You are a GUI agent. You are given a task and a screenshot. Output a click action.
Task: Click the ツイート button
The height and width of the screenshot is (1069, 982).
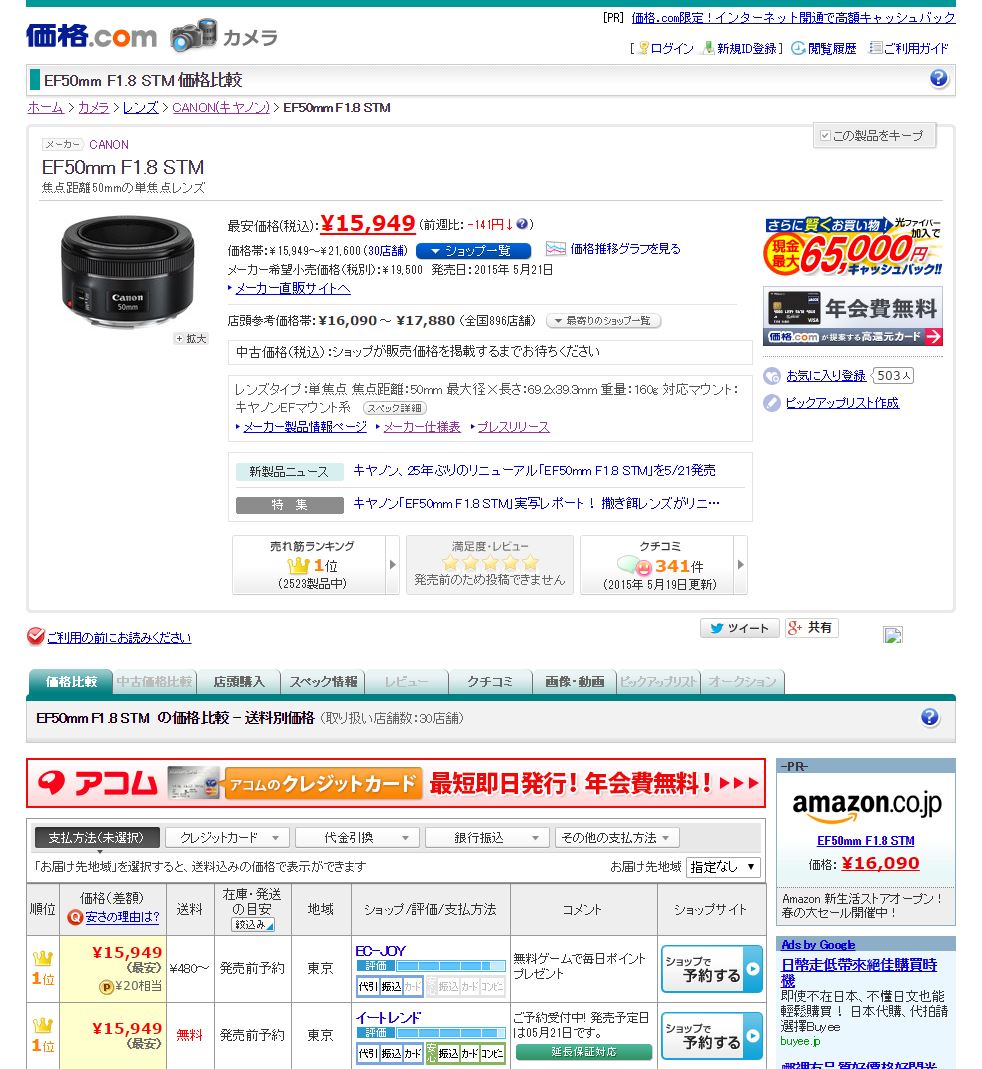coord(739,628)
